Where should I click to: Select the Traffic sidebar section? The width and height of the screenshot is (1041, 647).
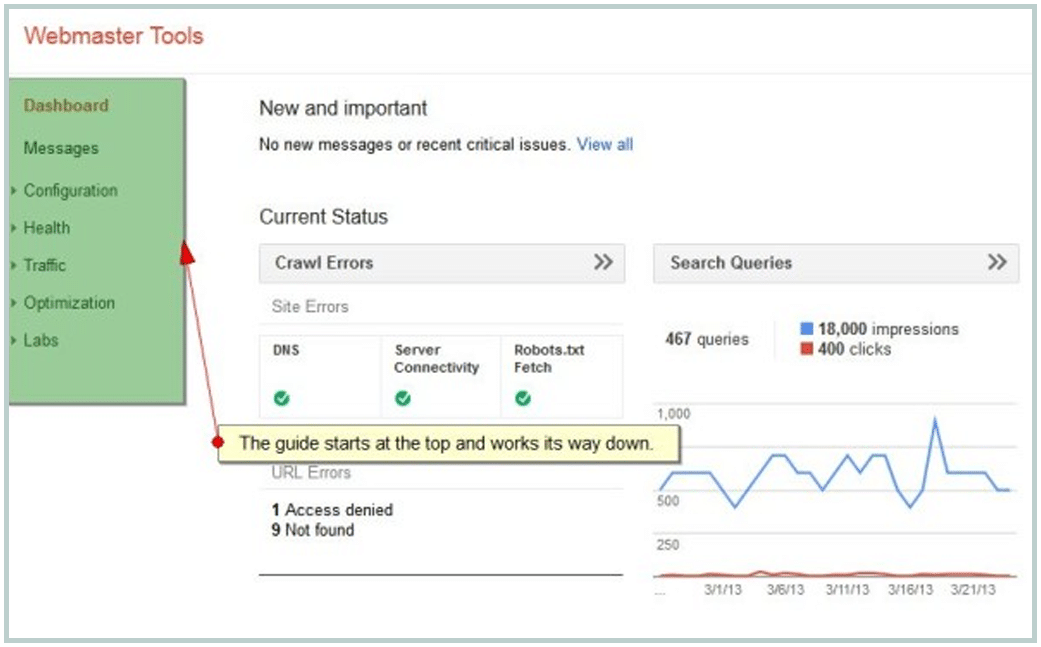coord(44,265)
